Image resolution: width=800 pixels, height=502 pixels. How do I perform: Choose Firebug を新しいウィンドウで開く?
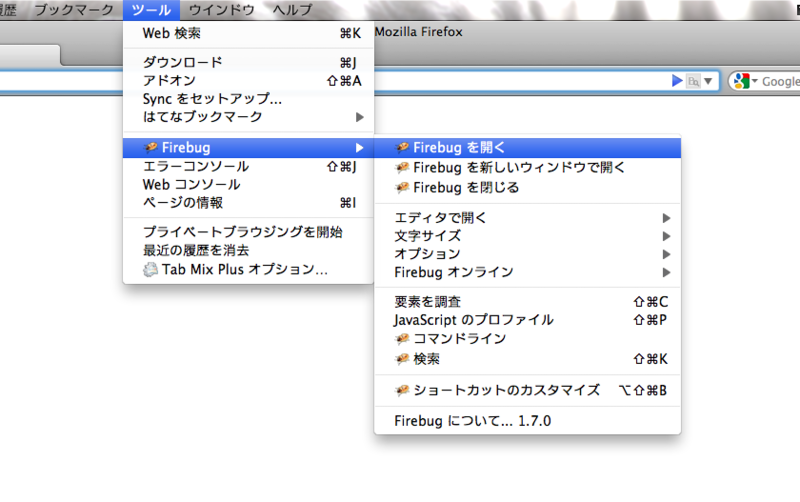[x=528, y=167]
